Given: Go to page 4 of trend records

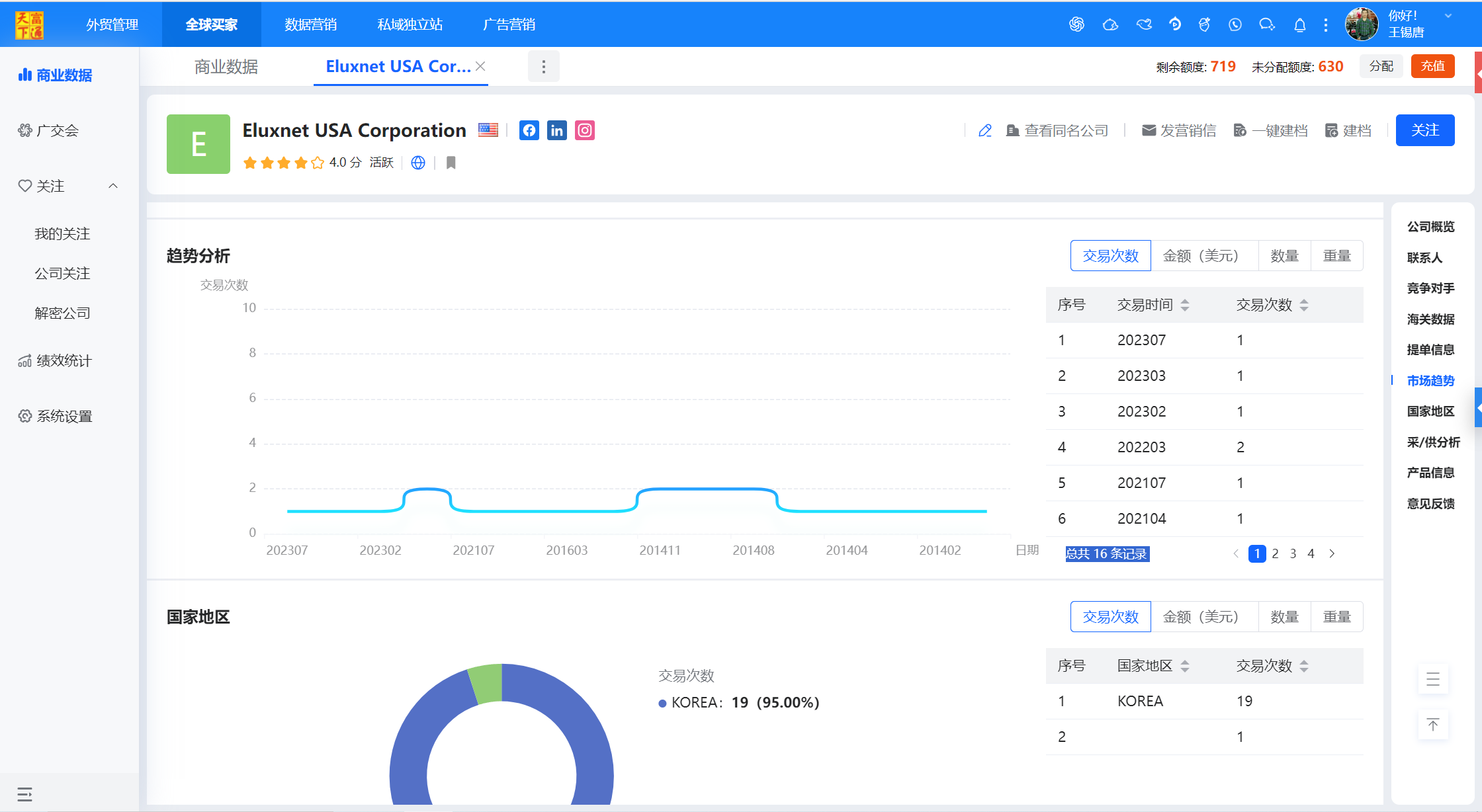Looking at the screenshot, I should (x=1311, y=553).
